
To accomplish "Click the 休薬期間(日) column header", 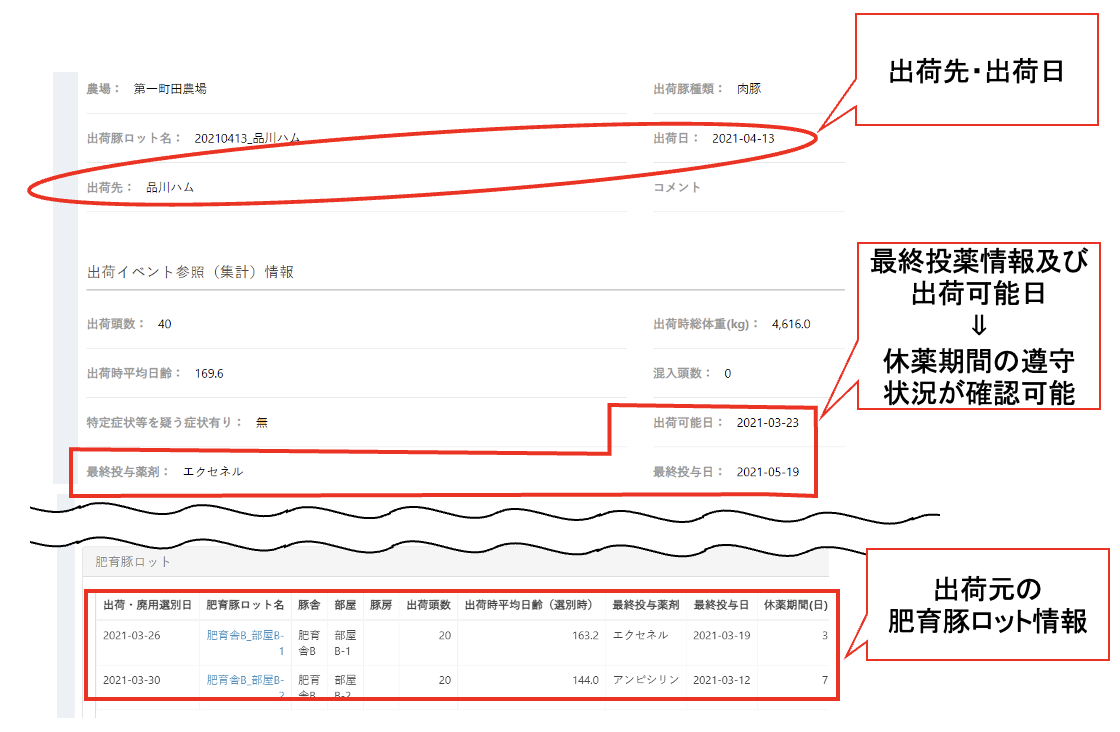I will point(796,605).
